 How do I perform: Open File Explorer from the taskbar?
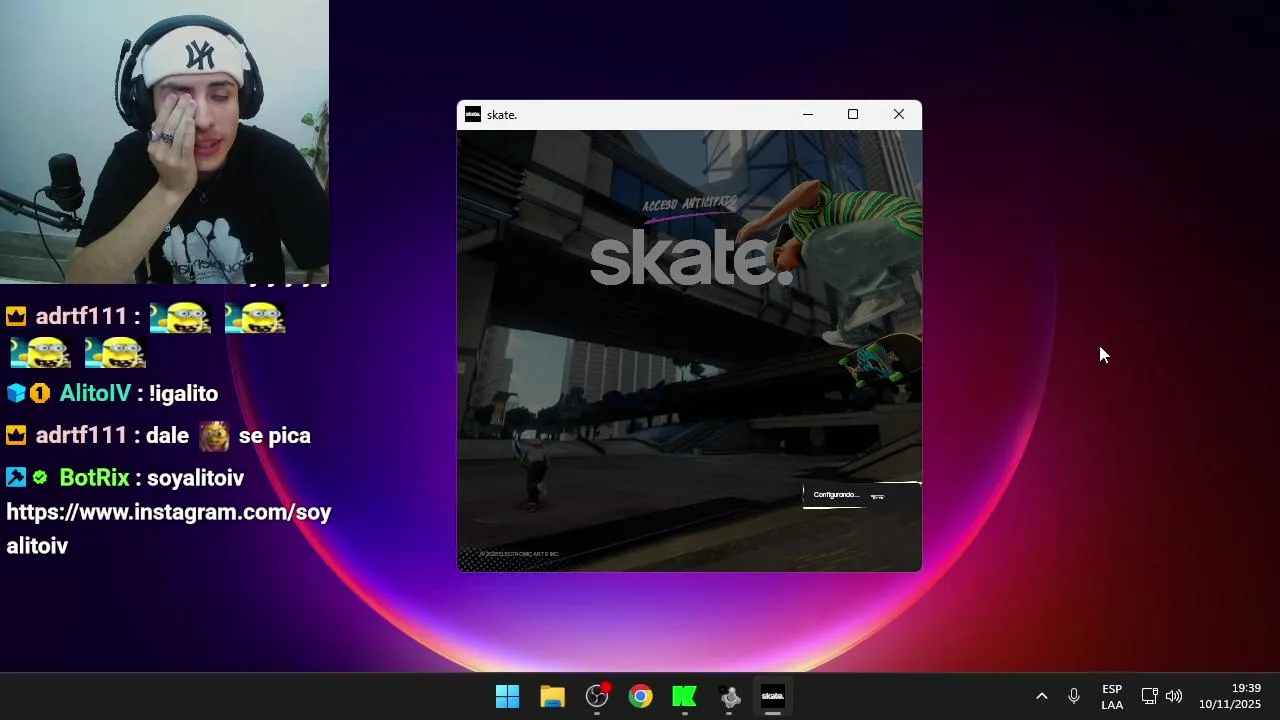(552, 696)
